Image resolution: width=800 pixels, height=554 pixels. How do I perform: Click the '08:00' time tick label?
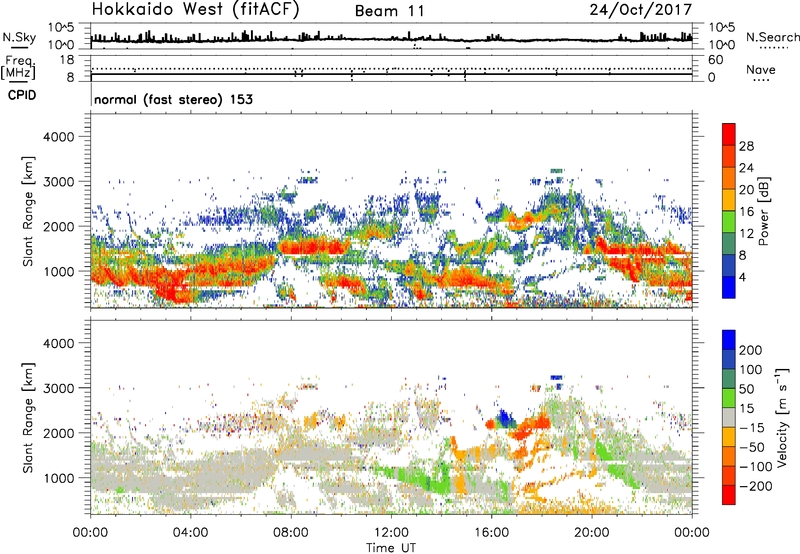(291, 533)
